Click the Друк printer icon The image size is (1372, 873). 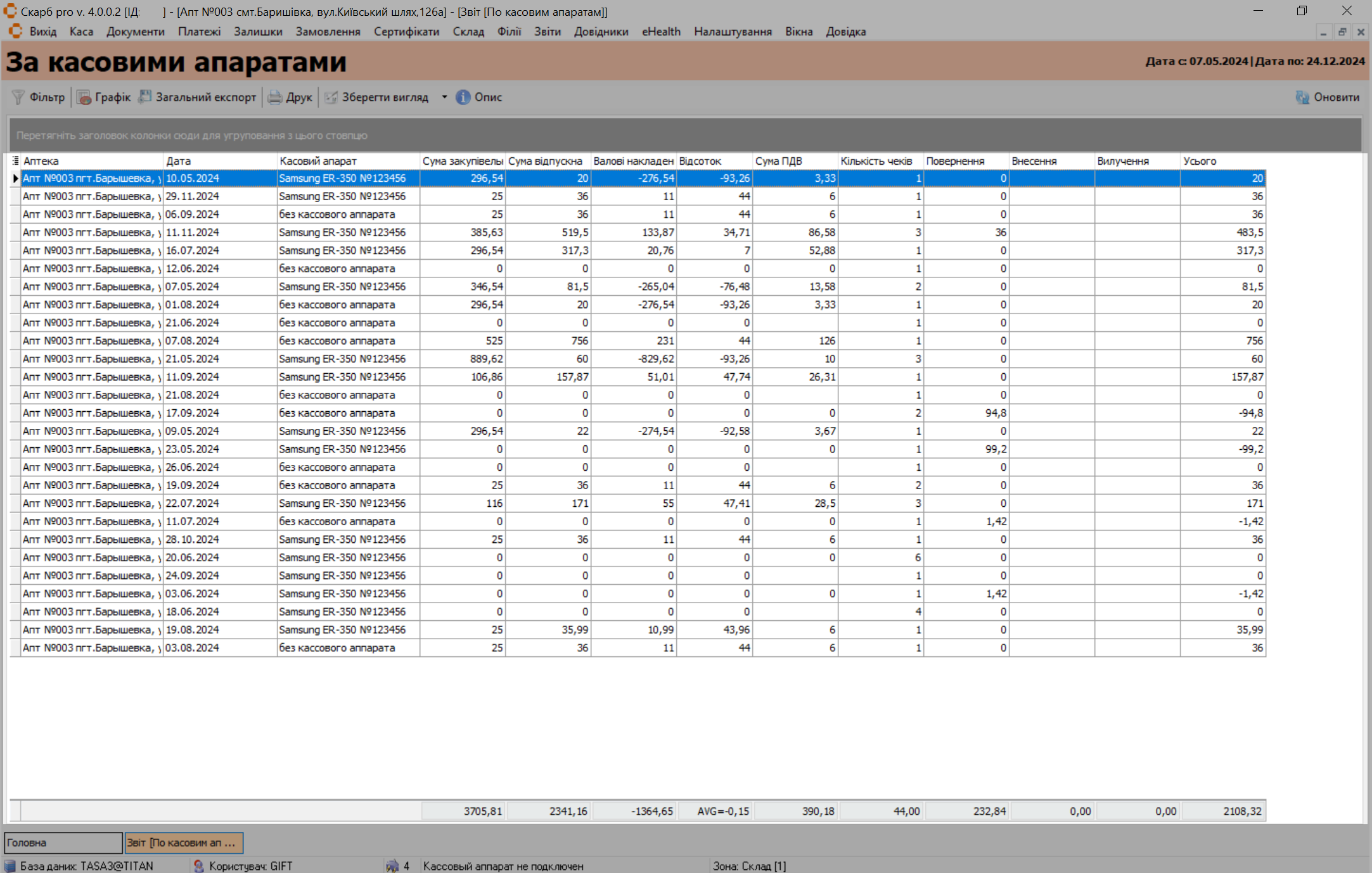(x=275, y=97)
